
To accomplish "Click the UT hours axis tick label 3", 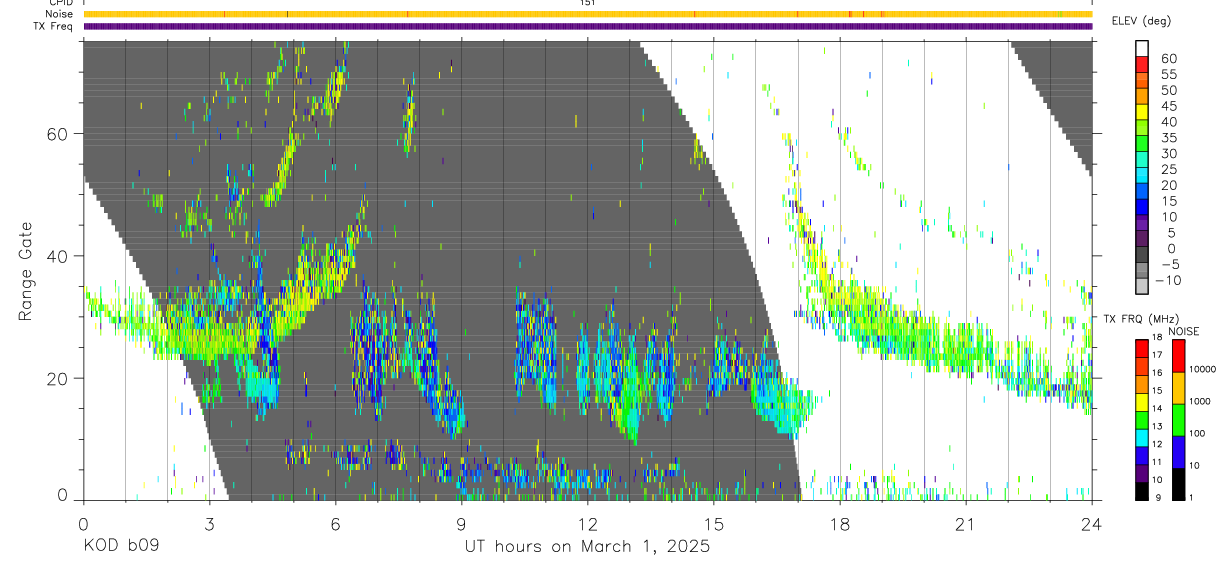I will click(209, 523).
